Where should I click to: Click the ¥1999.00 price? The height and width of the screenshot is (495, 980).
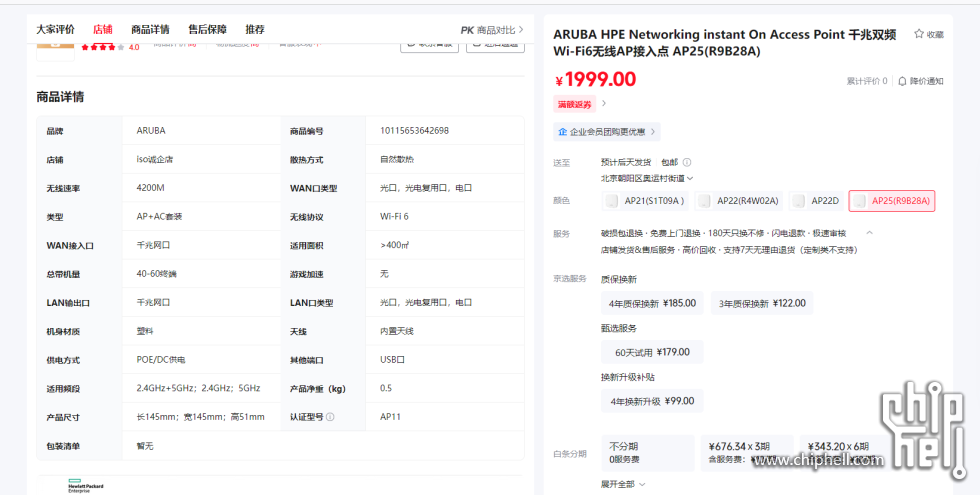596,79
